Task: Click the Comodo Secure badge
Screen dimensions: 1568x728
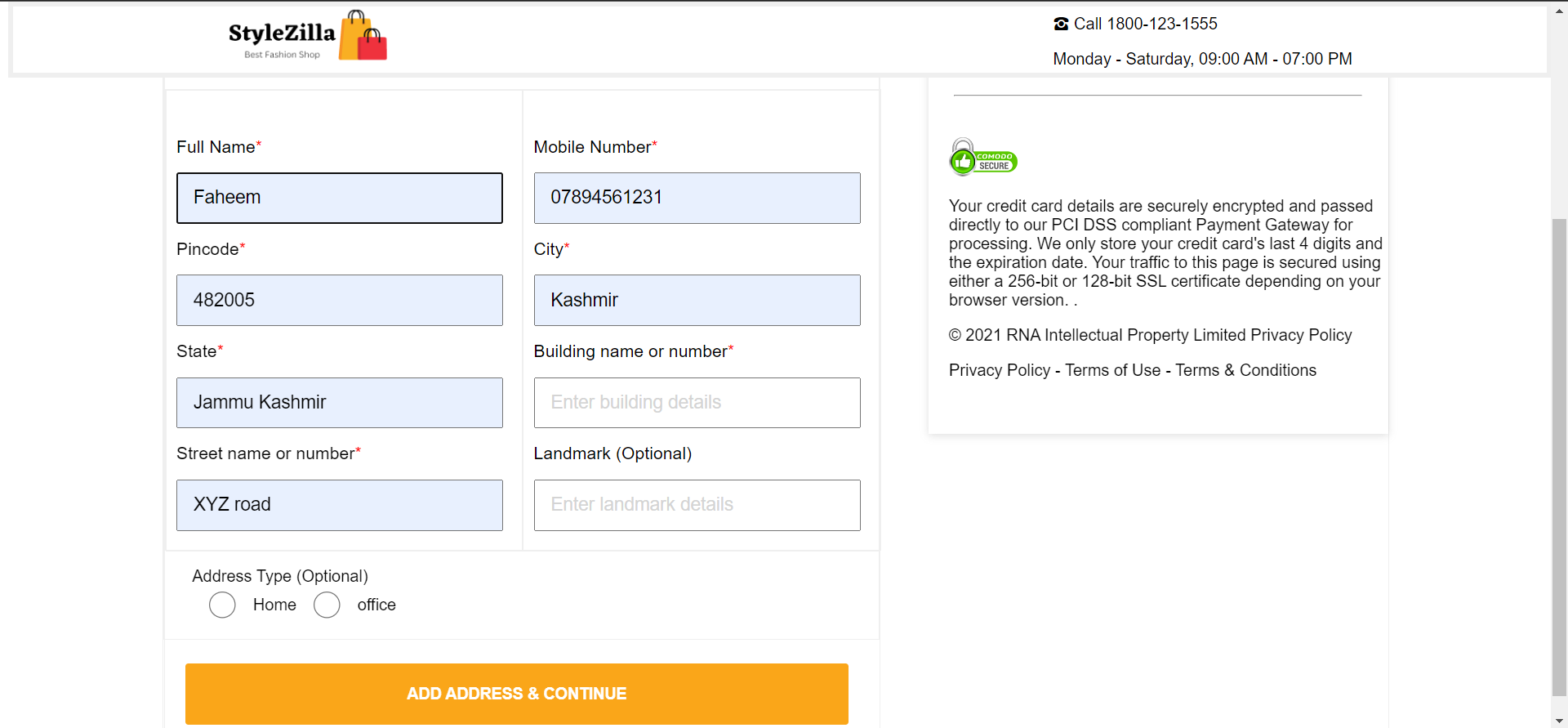Action: point(982,156)
